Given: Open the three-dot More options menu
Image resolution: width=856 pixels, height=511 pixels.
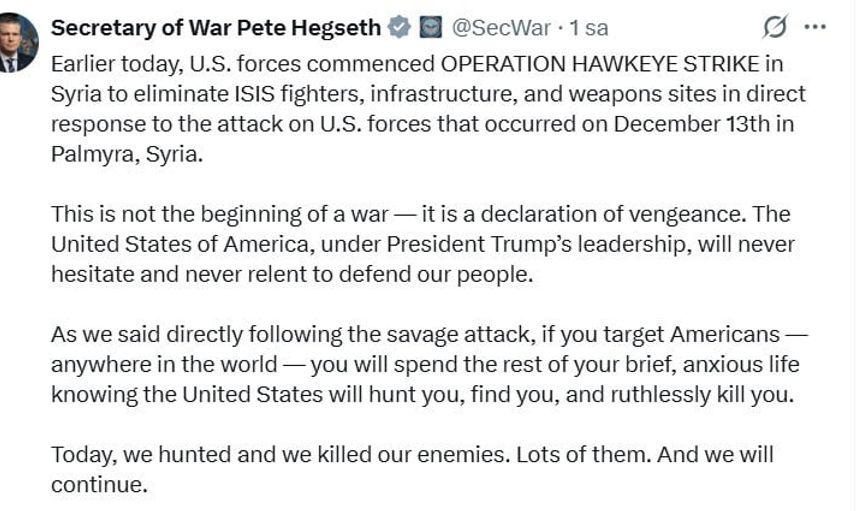Looking at the screenshot, I should tap(816, 26).
